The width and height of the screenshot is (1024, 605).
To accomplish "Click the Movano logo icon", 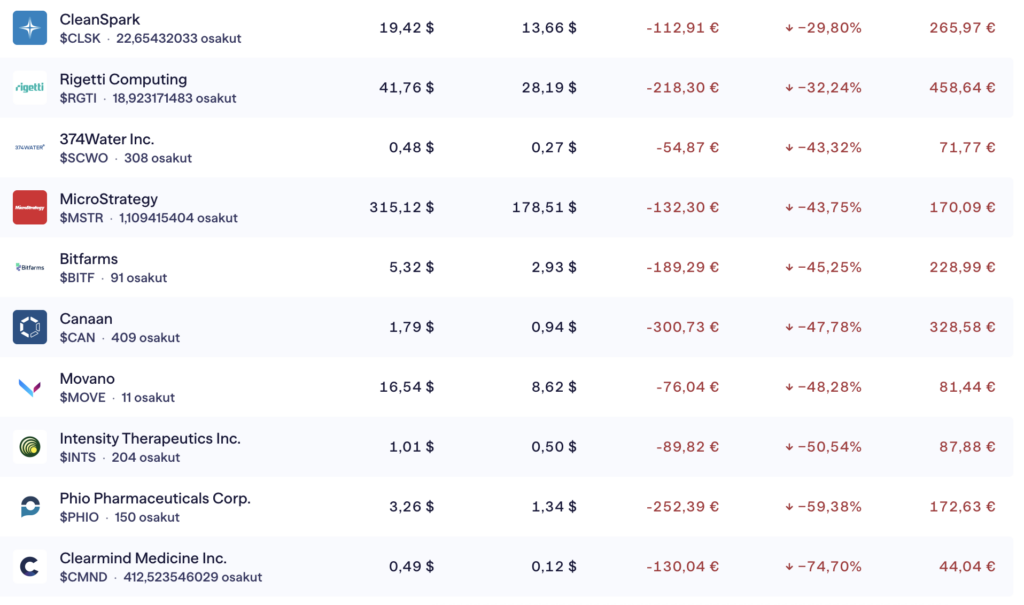I will (30, 387).
